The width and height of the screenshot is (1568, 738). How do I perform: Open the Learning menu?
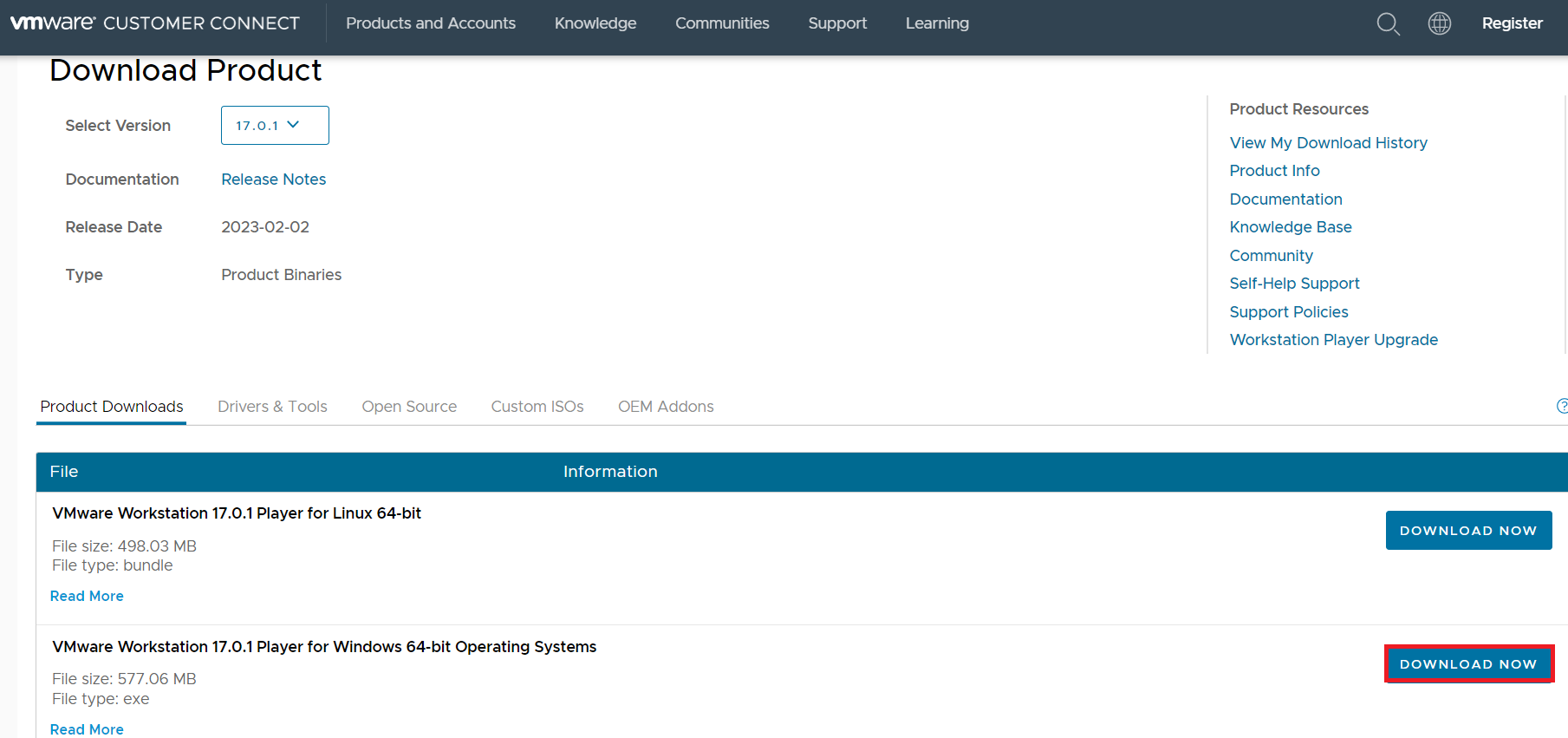click(x=937, y=23)
